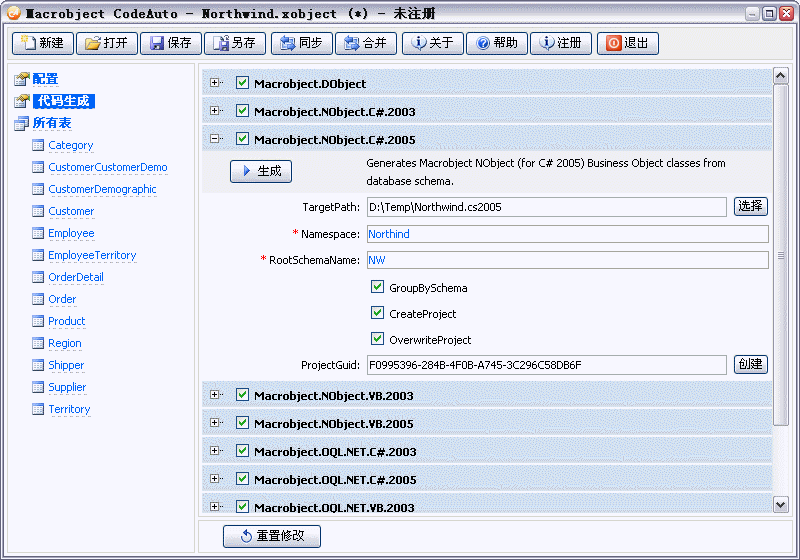Collapse Macrobject.NObject.C#.2005 section

click(x=215, y=139)
